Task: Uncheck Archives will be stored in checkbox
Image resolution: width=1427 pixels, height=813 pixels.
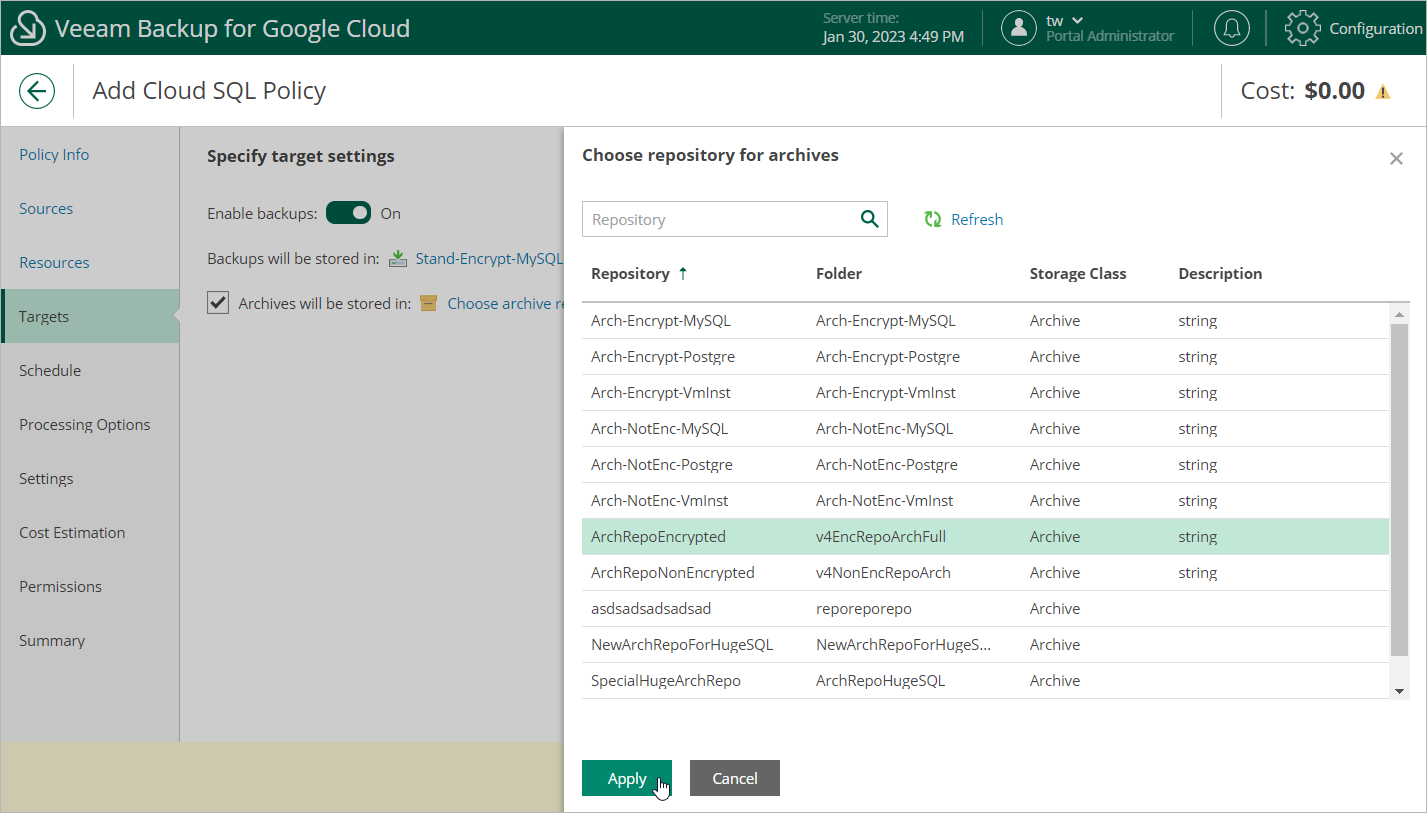Action: click(218, 303)
